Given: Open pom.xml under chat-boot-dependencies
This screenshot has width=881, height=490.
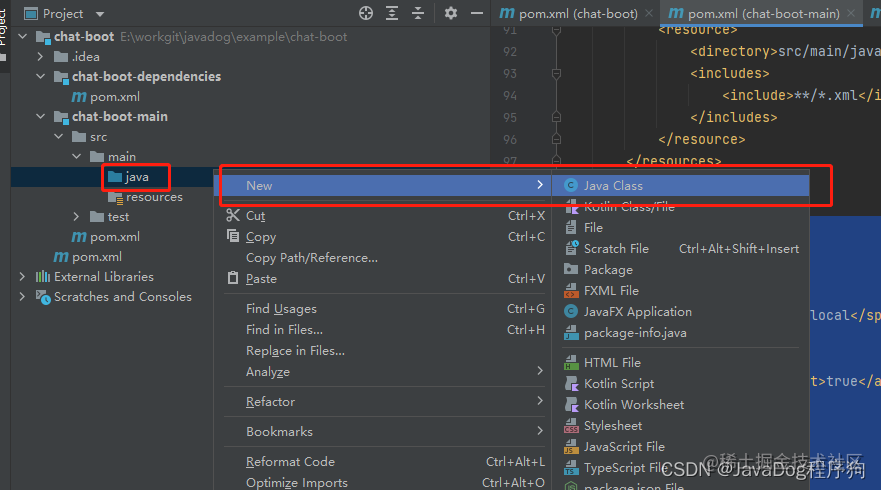Looking at the screenshot, I should pyautogui.click(x=106, y=97).
